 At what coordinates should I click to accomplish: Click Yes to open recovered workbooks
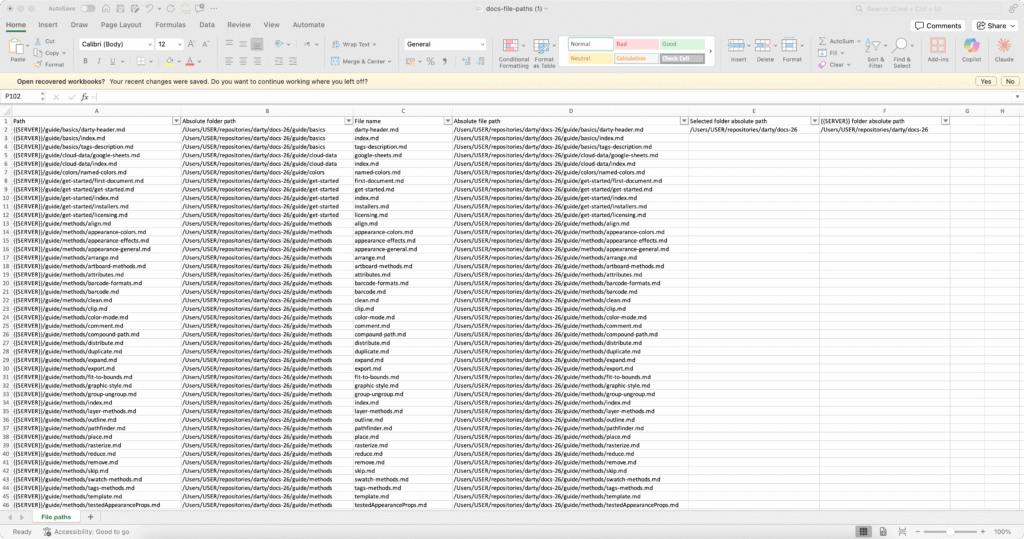click(x=985, y=82)
